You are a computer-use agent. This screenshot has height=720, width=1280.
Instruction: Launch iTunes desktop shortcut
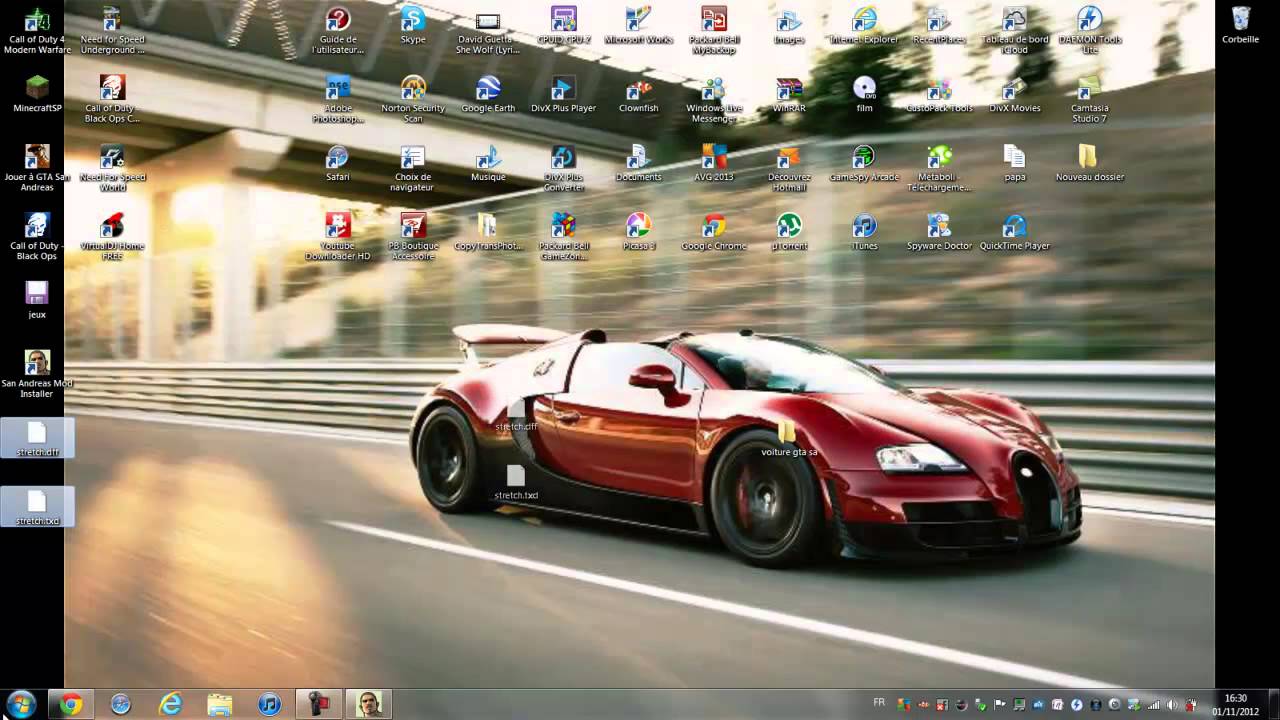[864, 232]
